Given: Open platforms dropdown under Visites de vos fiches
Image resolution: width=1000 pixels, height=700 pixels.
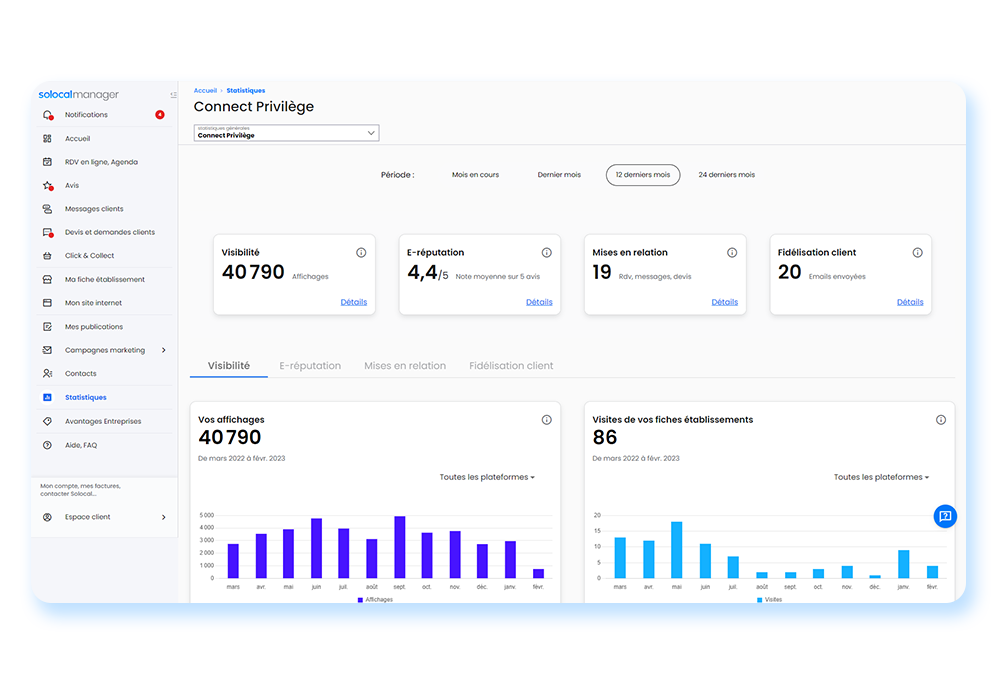Looking at the screenshot, I should pyautogui.click(x=881, y=477).
